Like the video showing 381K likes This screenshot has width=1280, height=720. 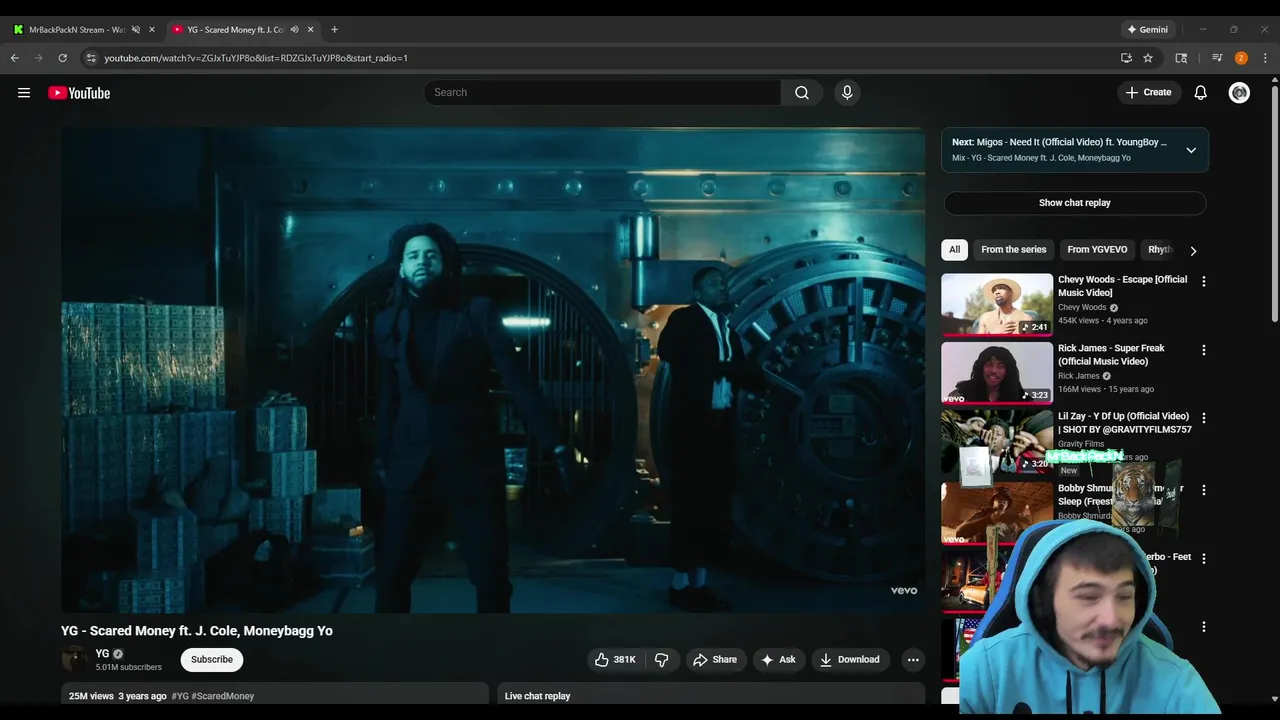[x=615, y=659]
